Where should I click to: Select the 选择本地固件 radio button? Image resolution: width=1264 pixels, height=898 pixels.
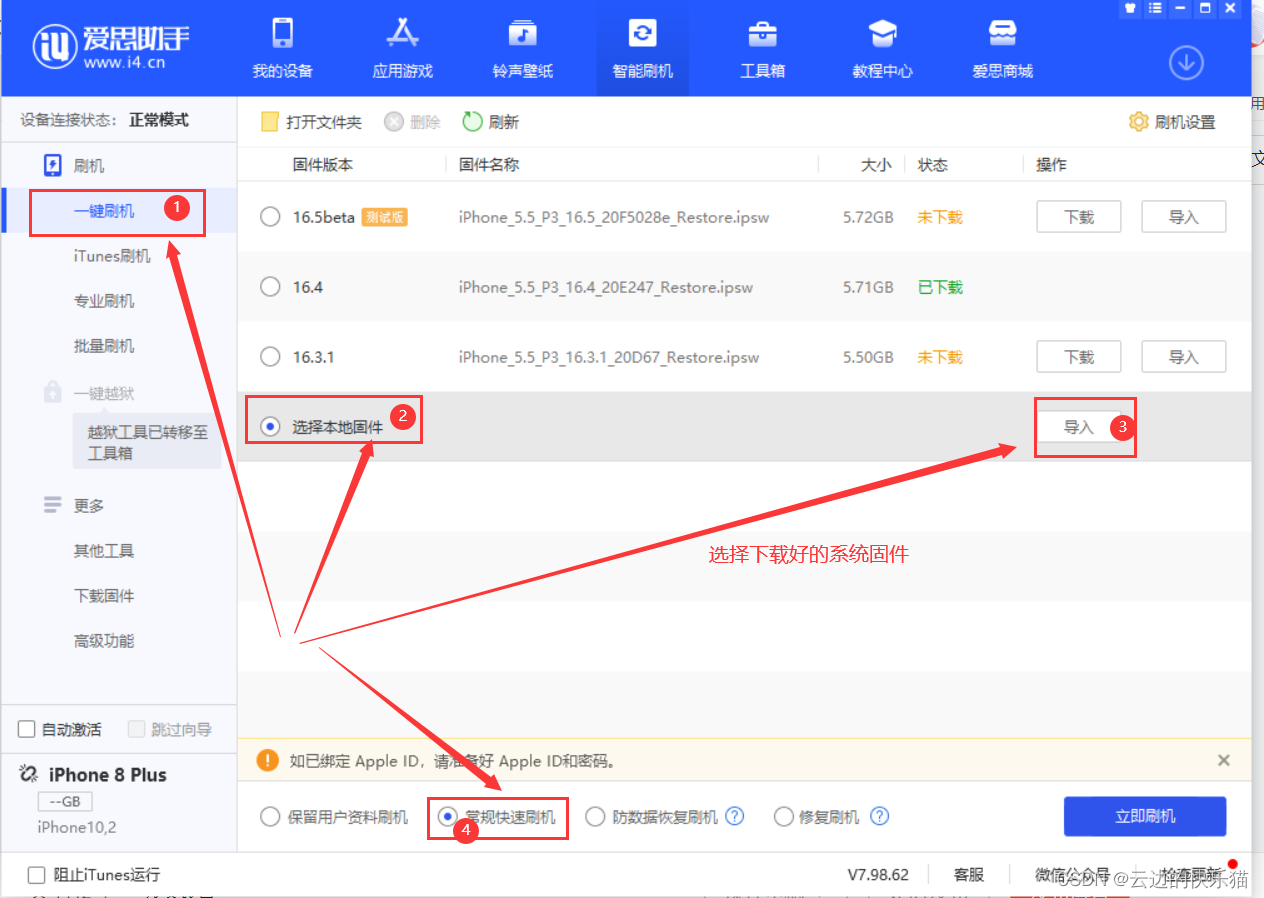click(270, 427)
